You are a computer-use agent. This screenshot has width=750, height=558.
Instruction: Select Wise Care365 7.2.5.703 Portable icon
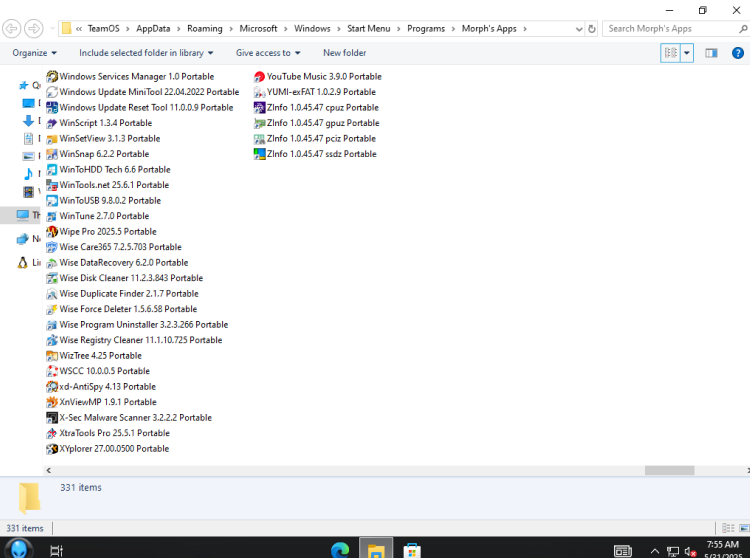pyautogui.click(x=52, y=247)
